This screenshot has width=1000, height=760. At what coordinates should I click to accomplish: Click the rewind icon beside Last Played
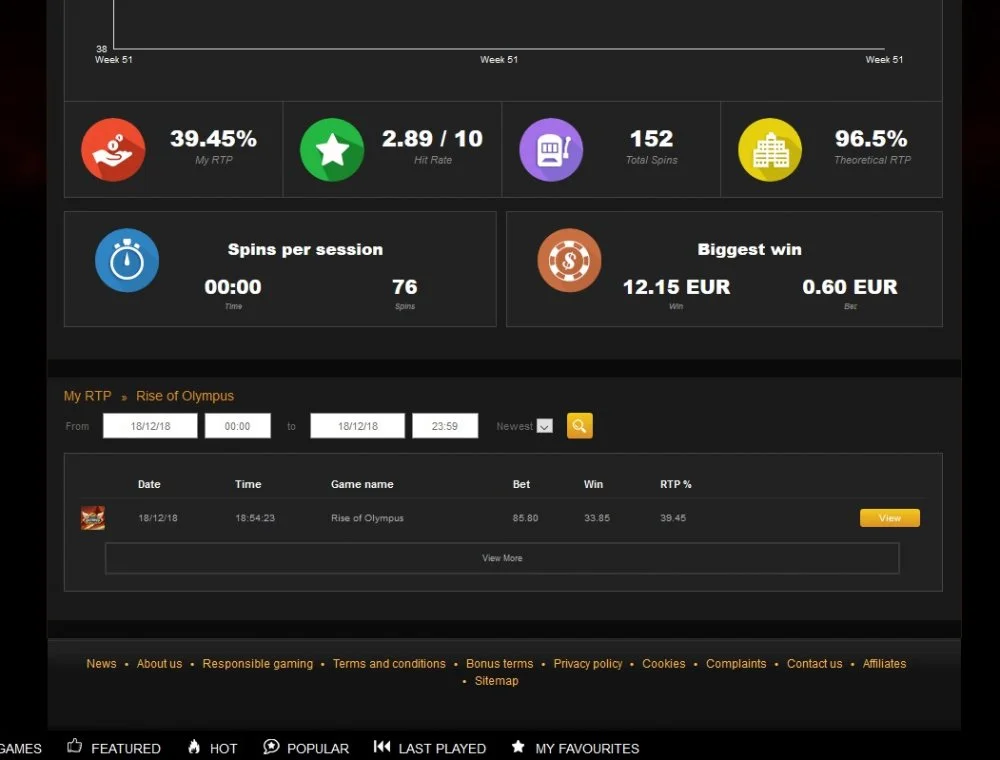pyautogui.click(x=382, y=746)
